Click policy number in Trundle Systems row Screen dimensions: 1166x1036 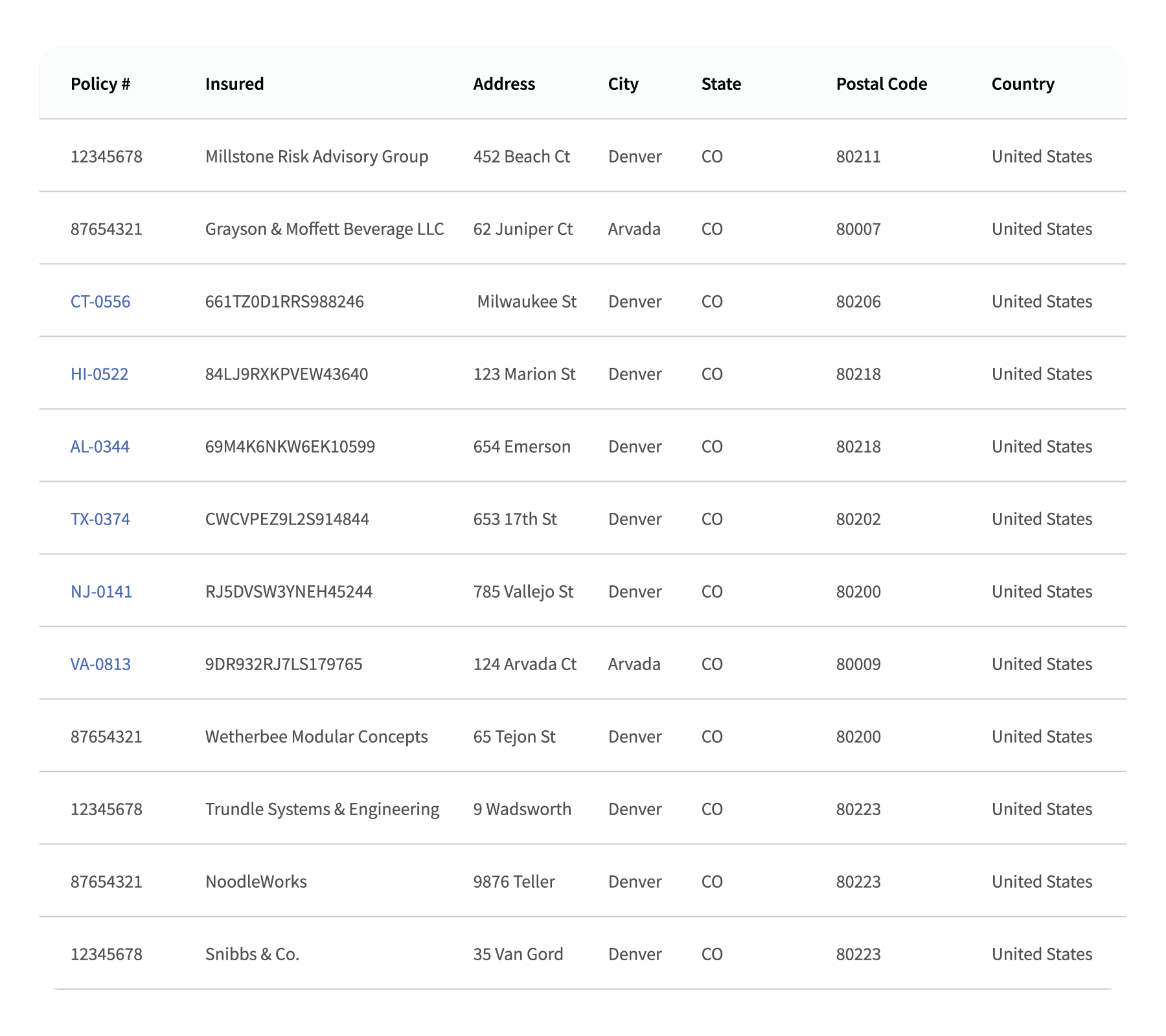106,809
